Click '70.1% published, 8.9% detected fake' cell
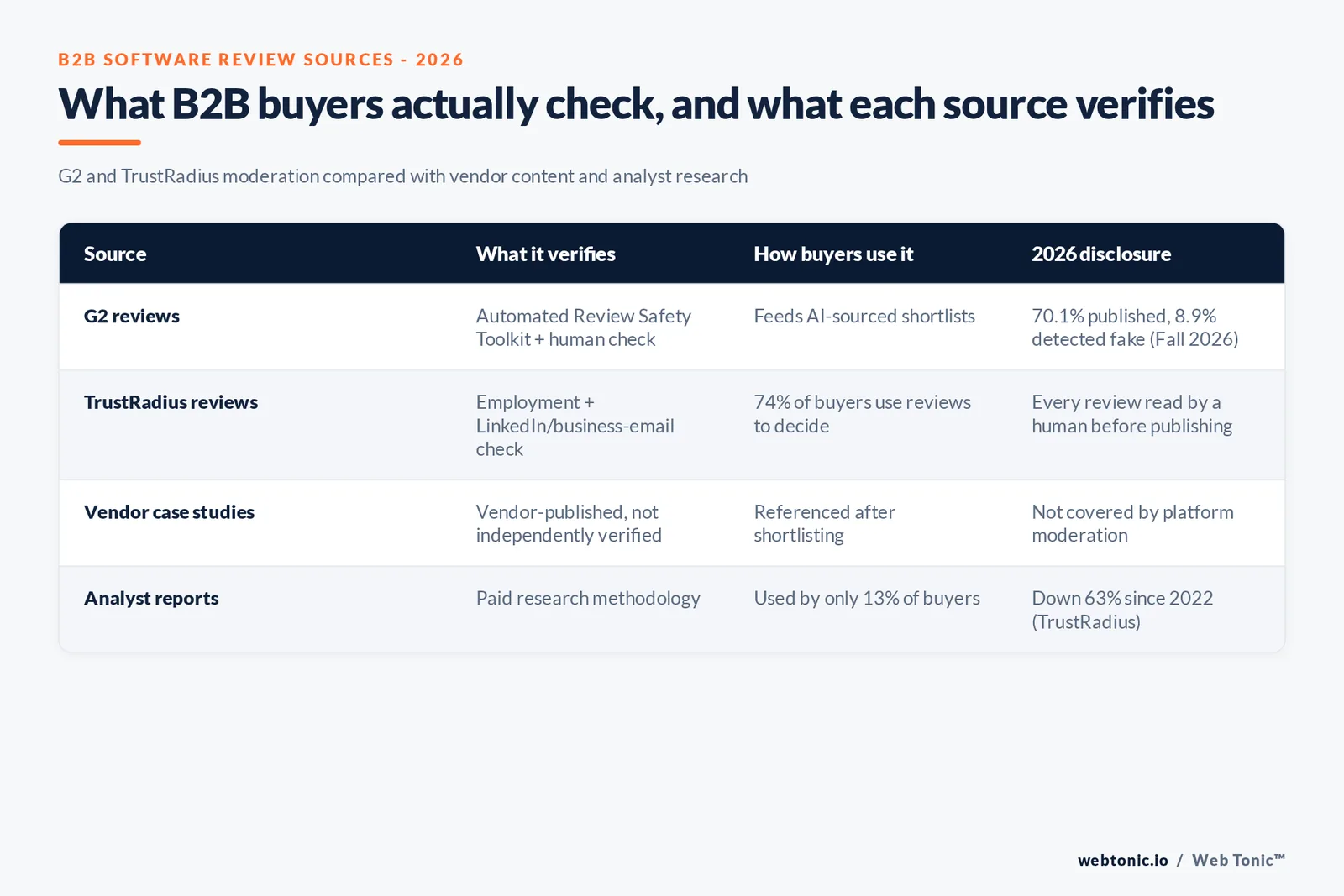Image resolution: width=1344 pixels, height=896 pixels. coord(1135,327)
